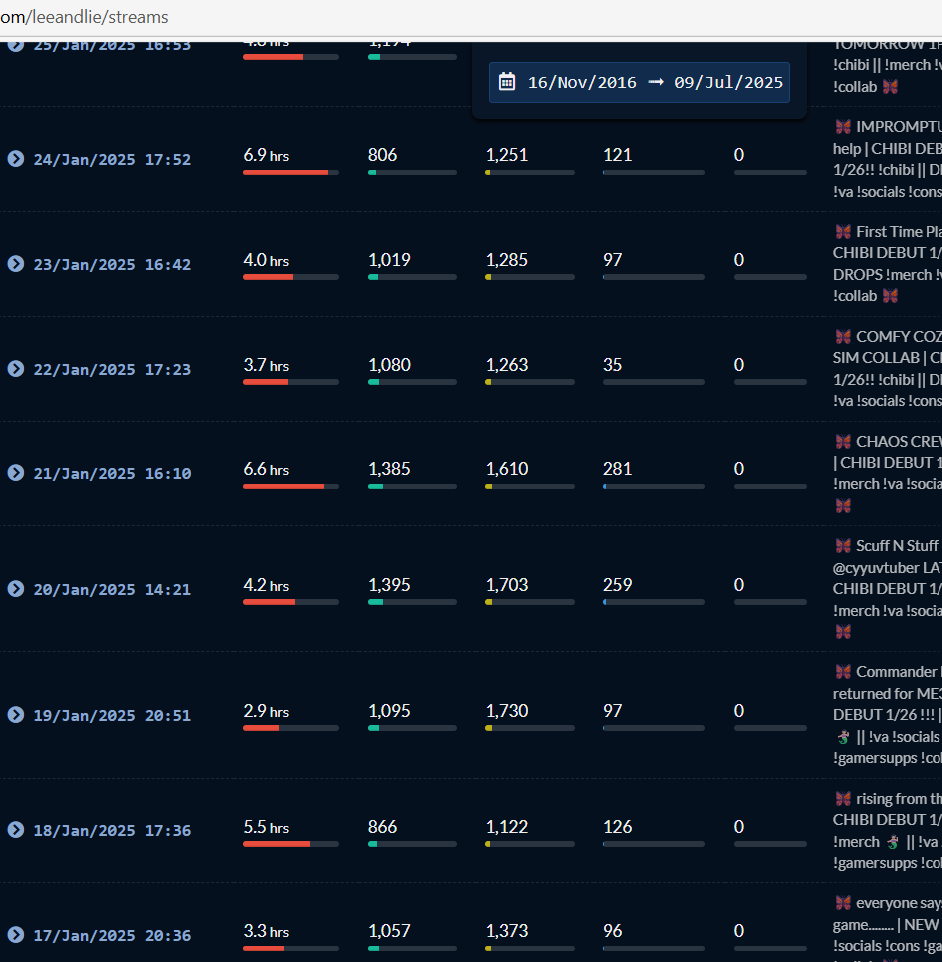Select the 1,395 average viewers value
Screen dimensions: 942x962
[390, 585]
